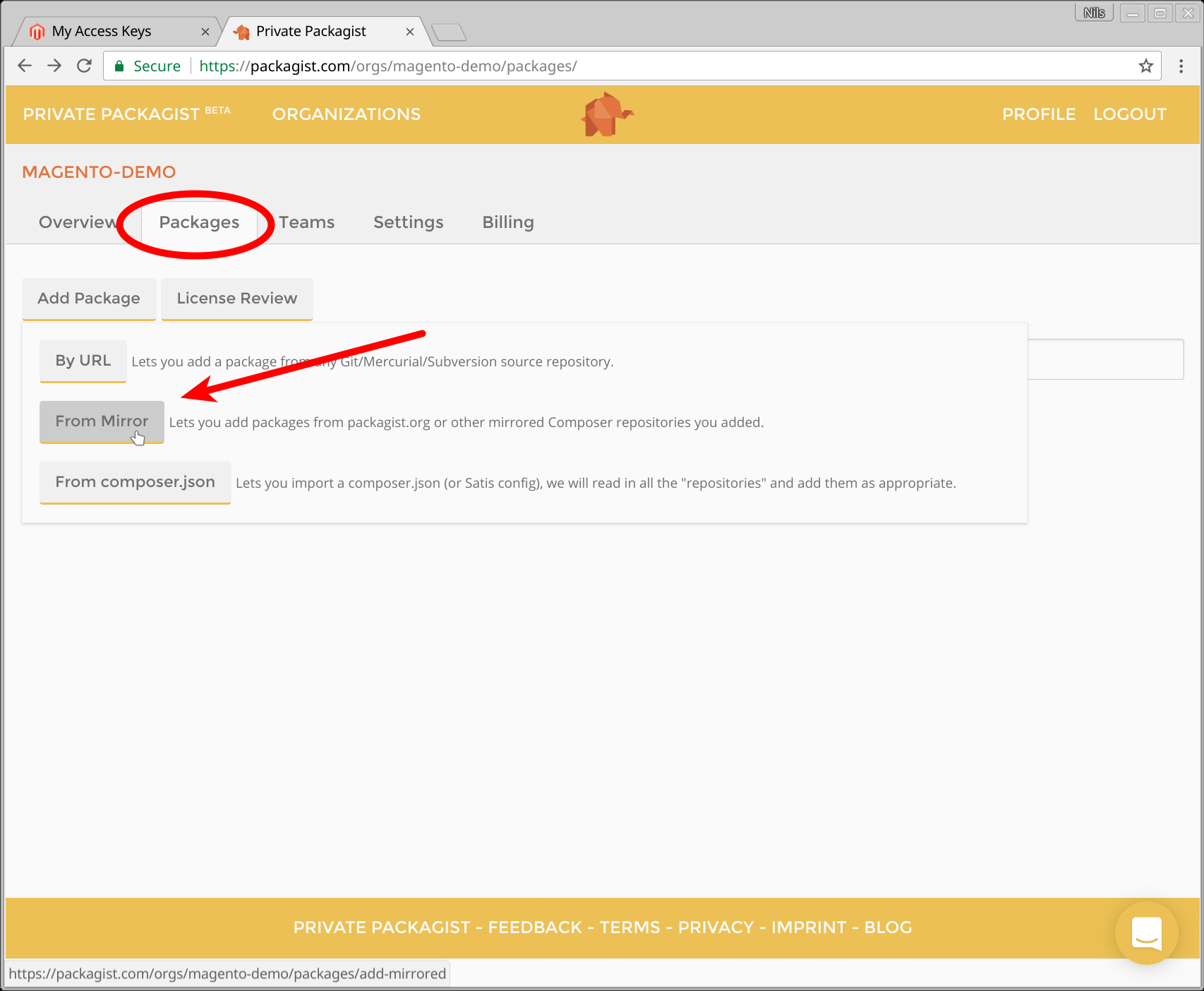
Task: Open the footer Blog link
Action: pyautogui.click(x=889, y=927)
